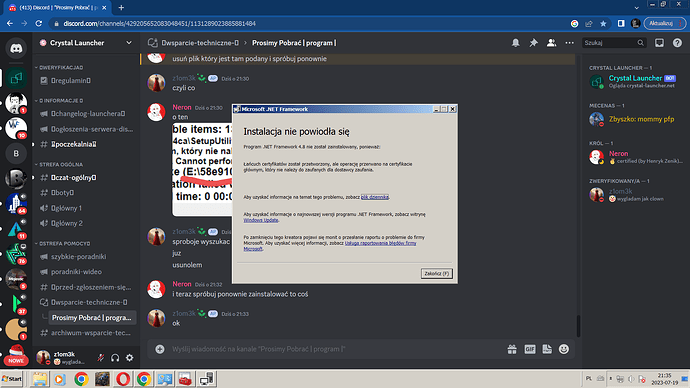The image size is (690, 388).
Task: Click the add attachment plus button
Action: click(x=160, y=349)
